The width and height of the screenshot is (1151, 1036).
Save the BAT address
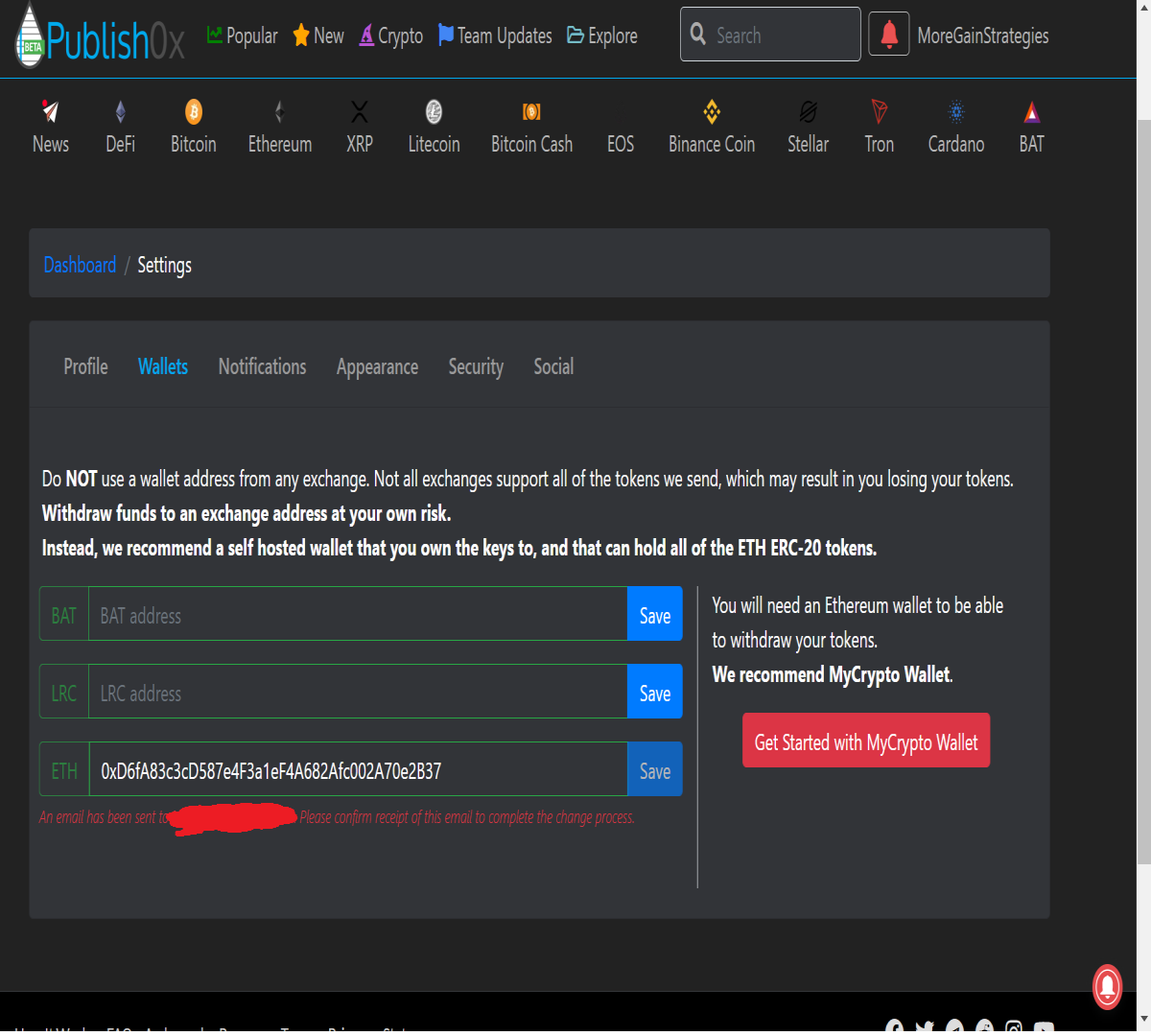coord(655,614)
